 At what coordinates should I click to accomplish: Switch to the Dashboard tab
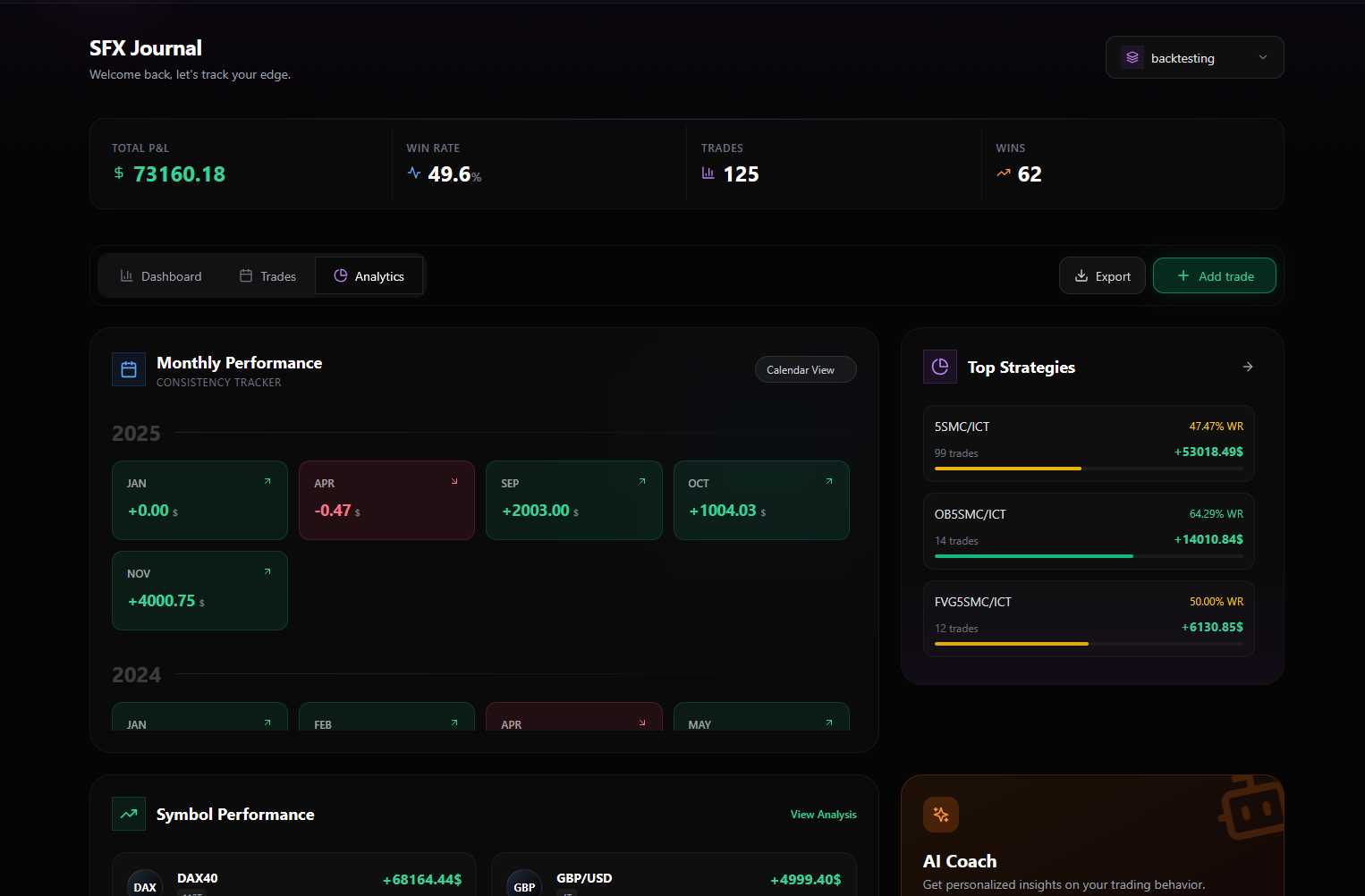(x=160, y=275)
